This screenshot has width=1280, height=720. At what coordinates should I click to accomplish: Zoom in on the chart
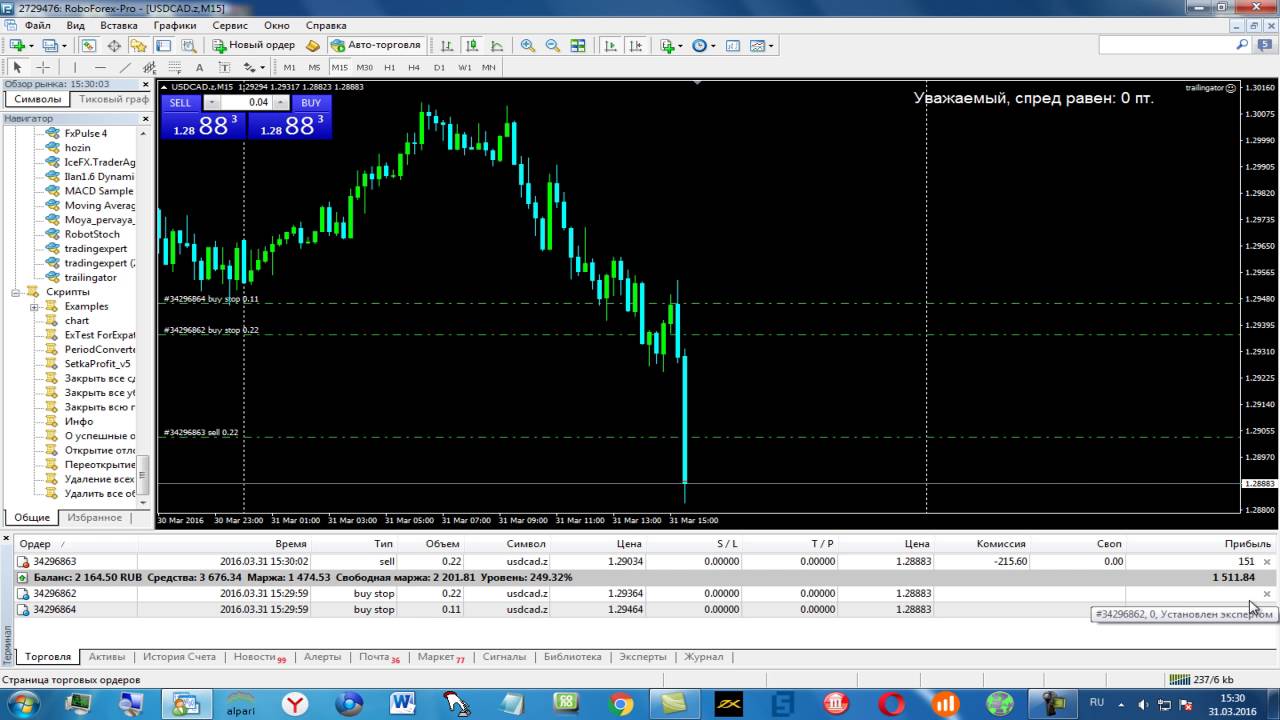pyautogui.click(x=528, y=46)
